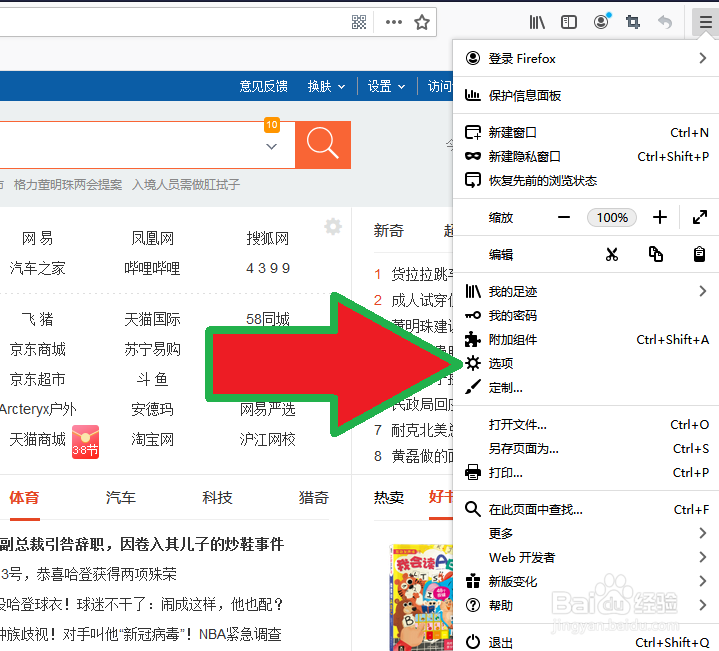The image size is (719, 651).
Task: Click 意见反馈 link
Action: click(263, 86)
